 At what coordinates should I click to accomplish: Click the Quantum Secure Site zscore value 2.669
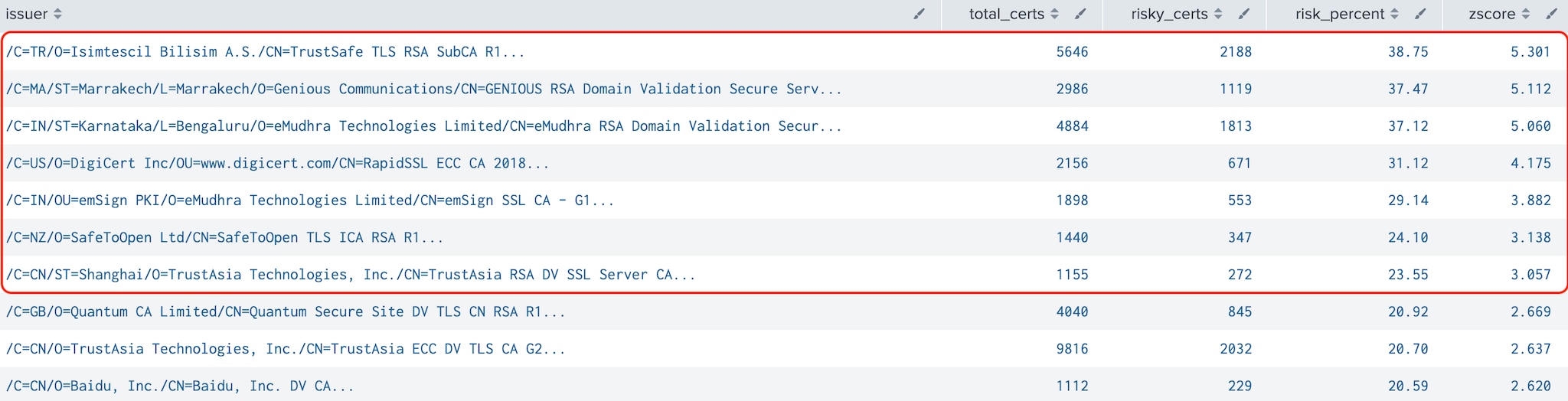(1530, 311)
